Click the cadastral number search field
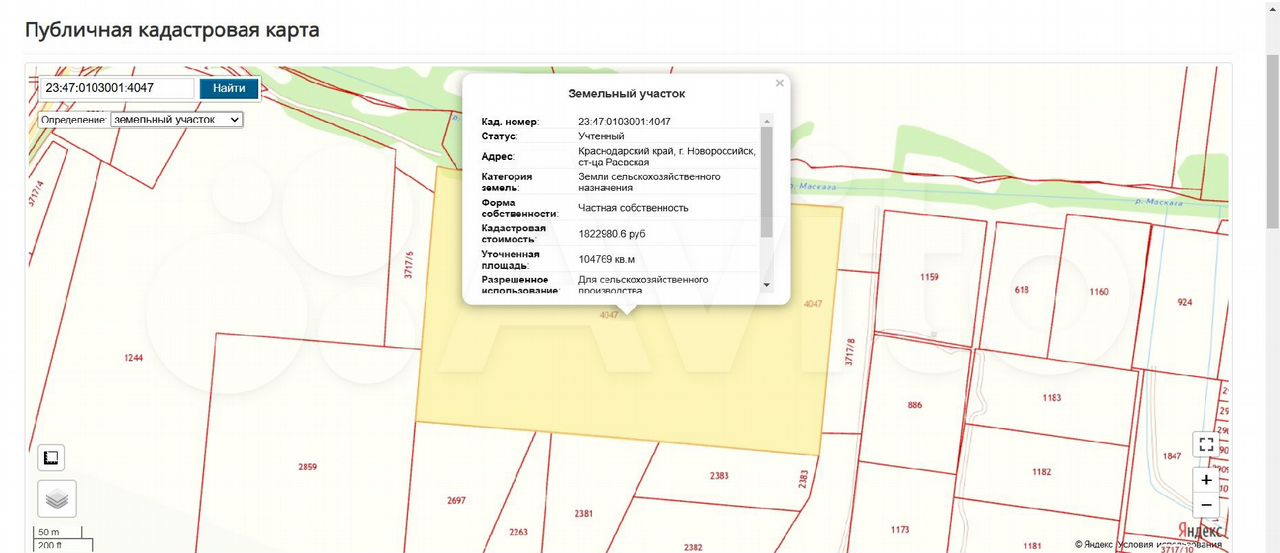1280x553 pixels. click(x=116, y=88)
